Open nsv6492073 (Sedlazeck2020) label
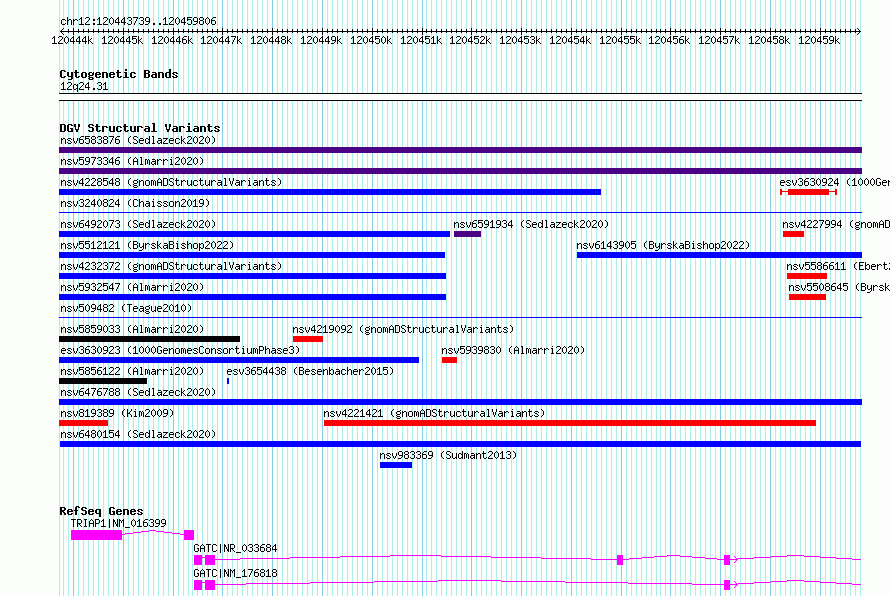Screen dimensions: 890x596 coord(138,224)
